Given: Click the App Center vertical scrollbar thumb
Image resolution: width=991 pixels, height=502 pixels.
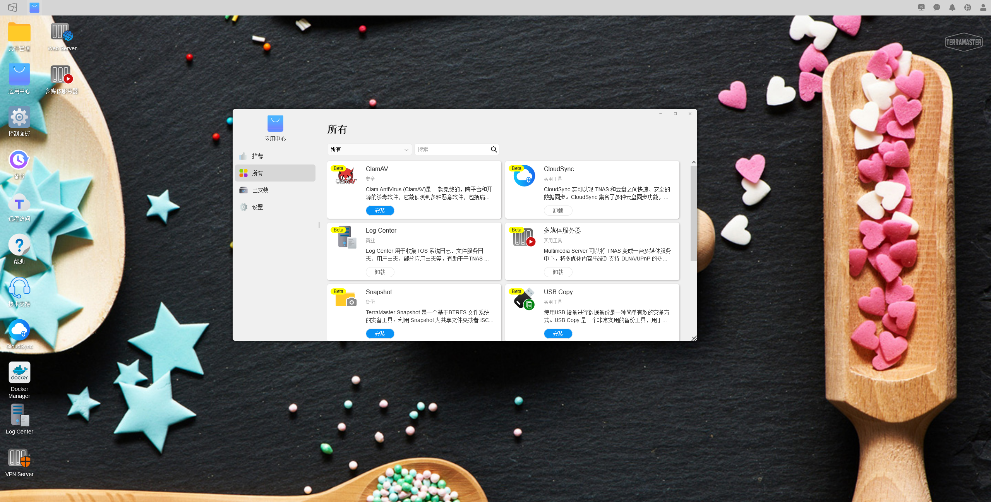Looking at the screenshot, I should pos(693,214).
